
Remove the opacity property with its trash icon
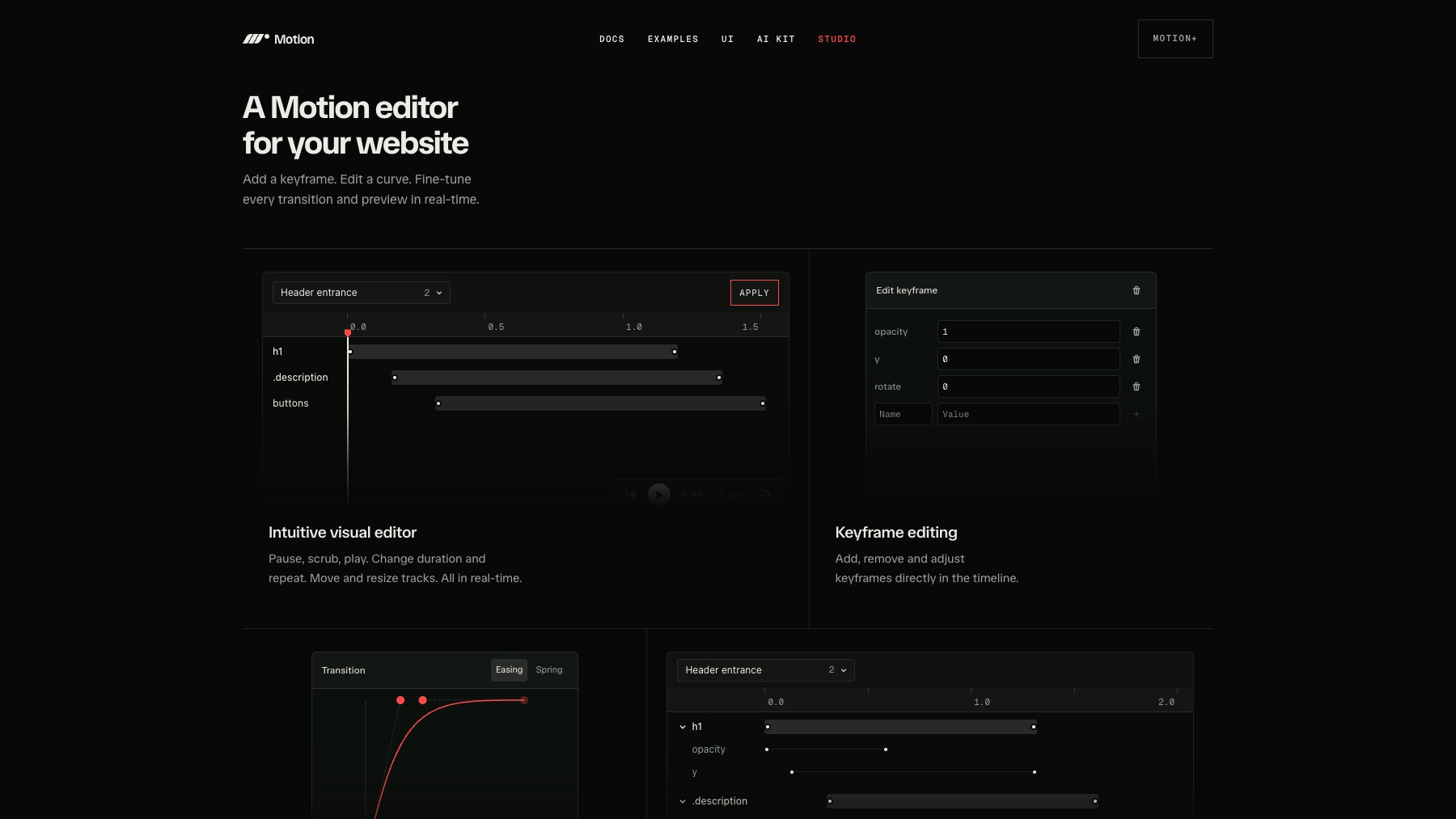coord(1136,331)
